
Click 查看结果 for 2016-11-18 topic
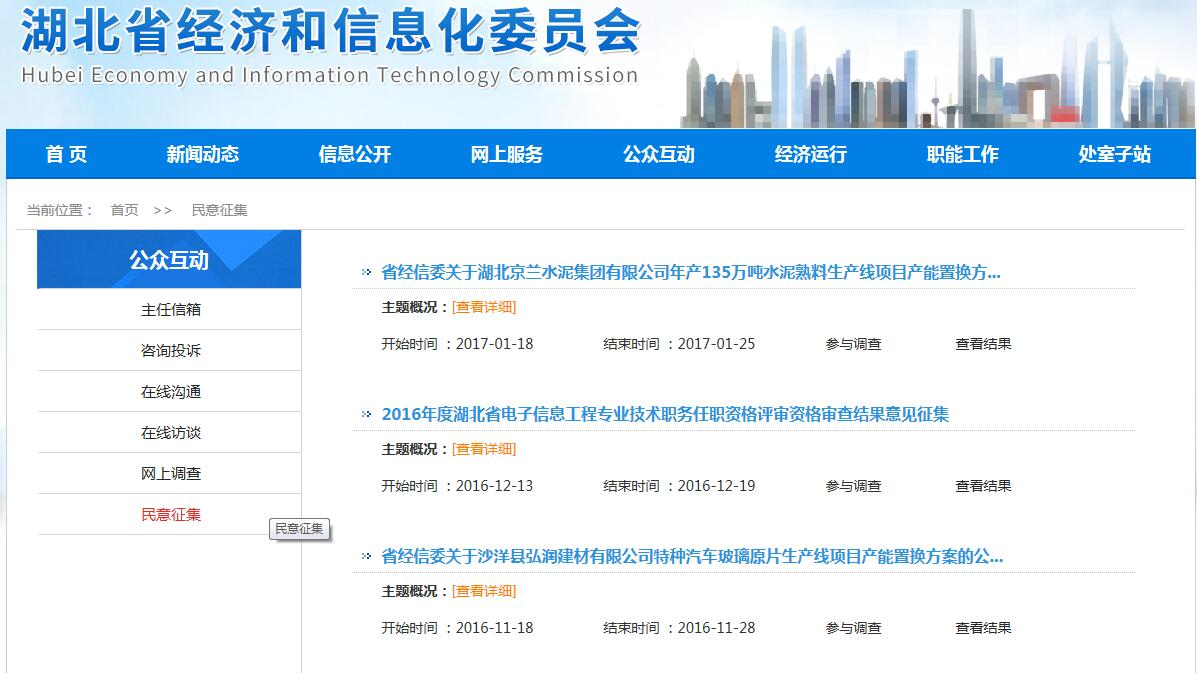(983, 628)
